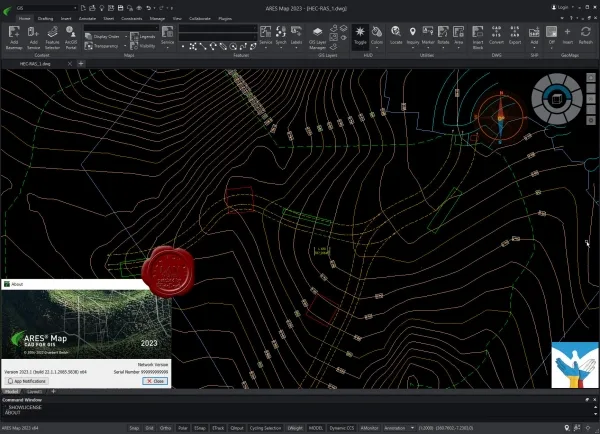Image resolution: width=600 pixels, height=434 pixels.
Task: Open the ArcGIS Portal
Action: point(71,37)
